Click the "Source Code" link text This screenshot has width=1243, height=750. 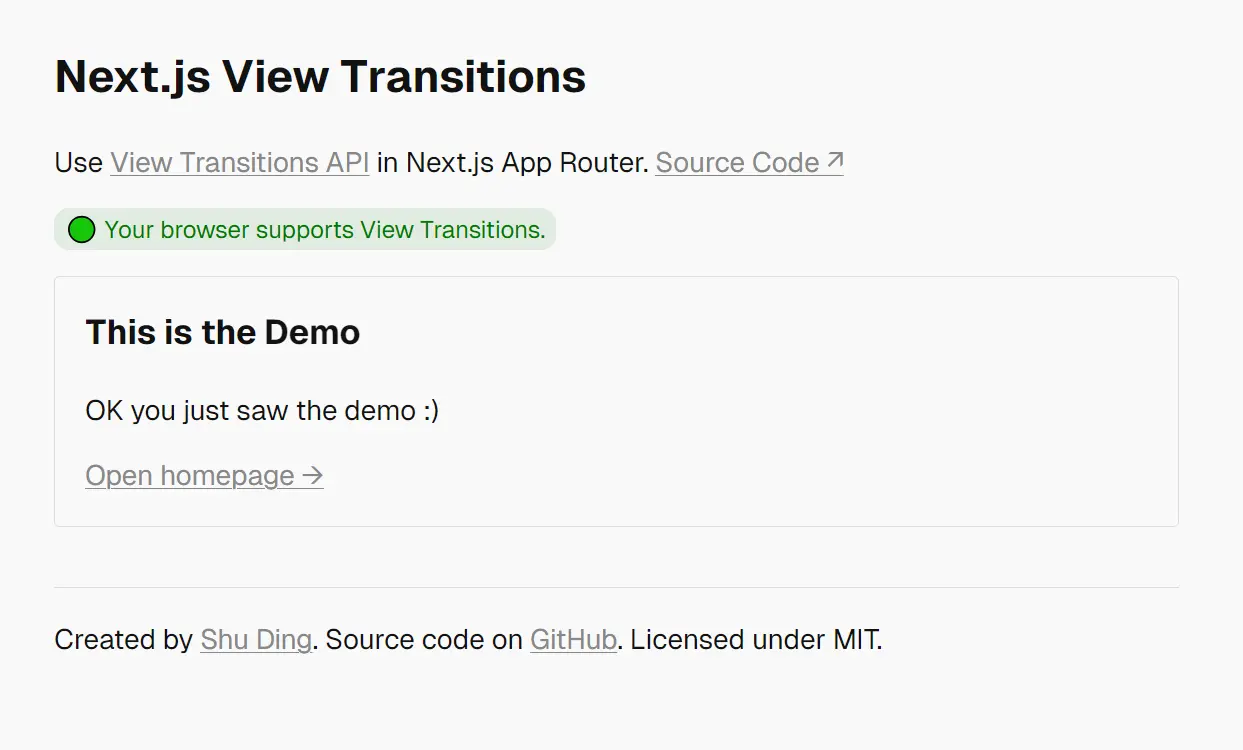tap(737, 163)
